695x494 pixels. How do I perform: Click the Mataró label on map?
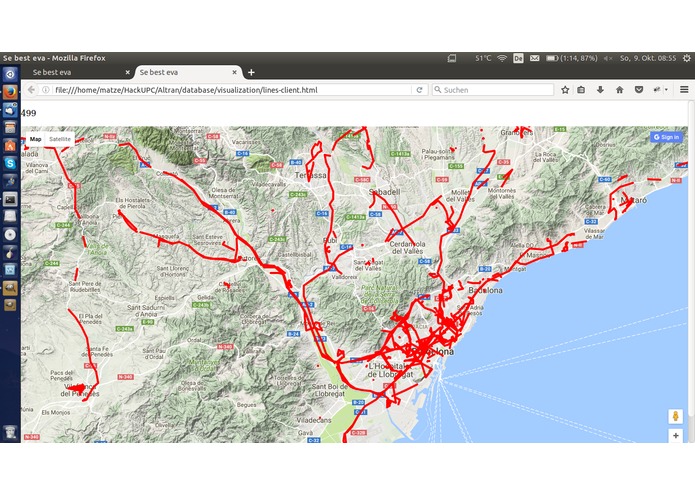pyautogui.click(x=633, y=200)
